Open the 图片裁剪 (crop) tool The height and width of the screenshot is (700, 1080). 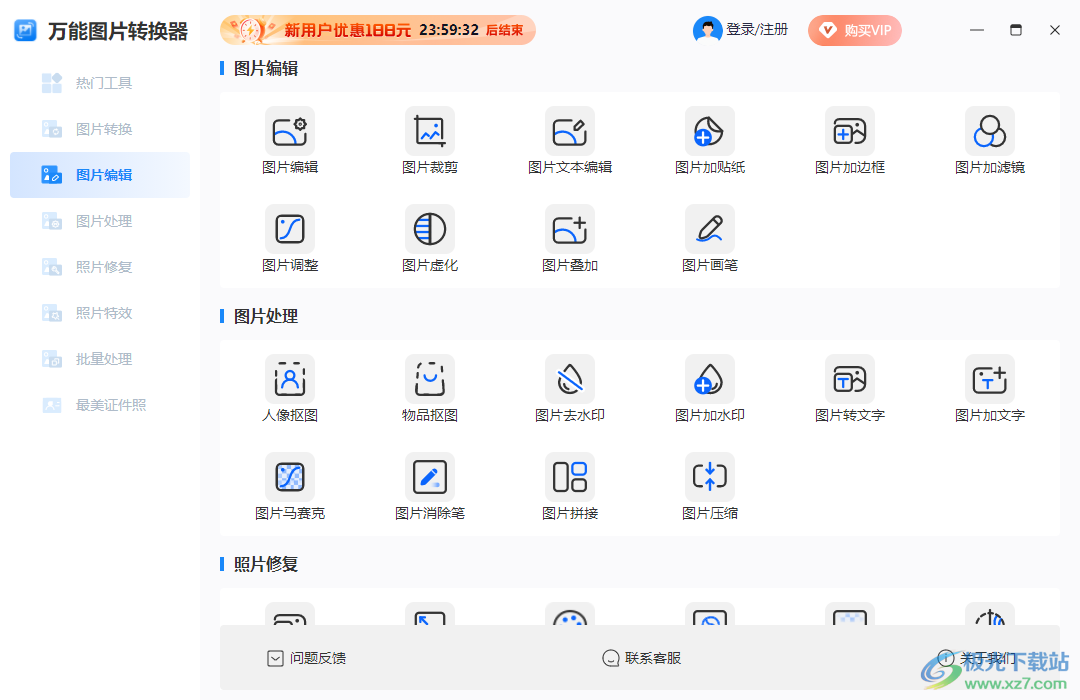429,140
